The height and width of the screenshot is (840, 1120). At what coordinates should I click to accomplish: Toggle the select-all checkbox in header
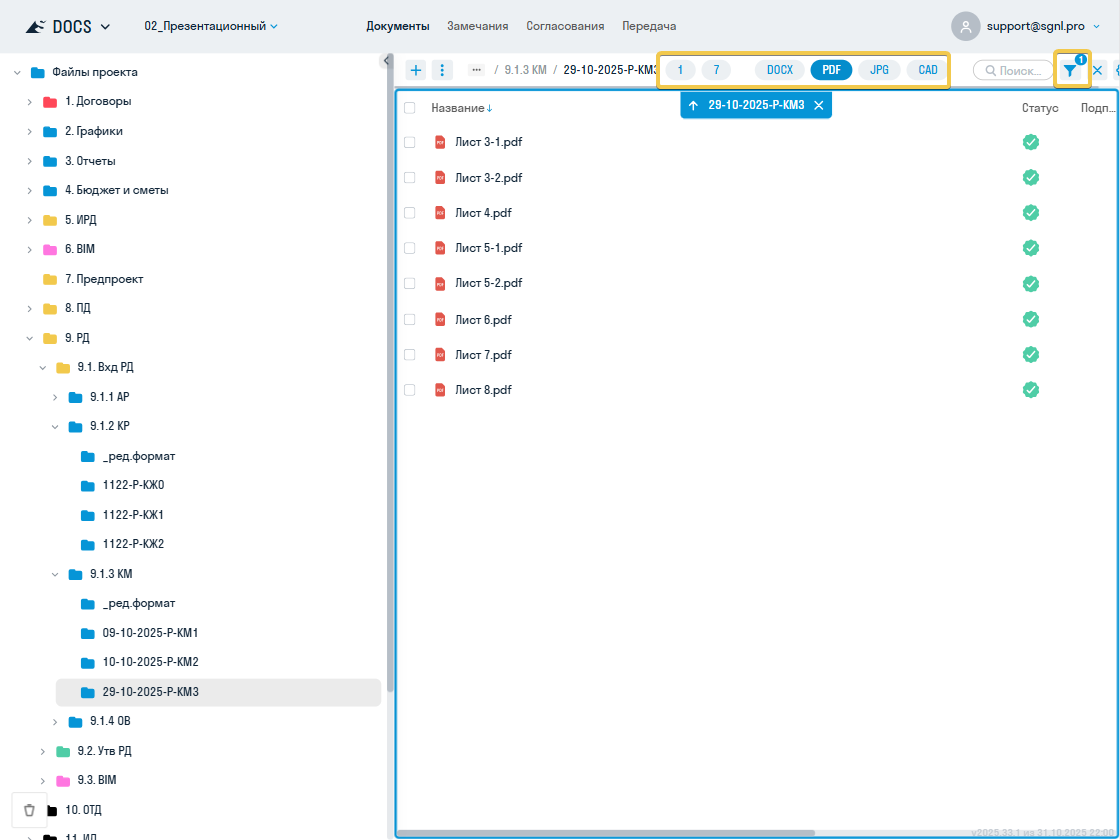[x=410, y=108]
